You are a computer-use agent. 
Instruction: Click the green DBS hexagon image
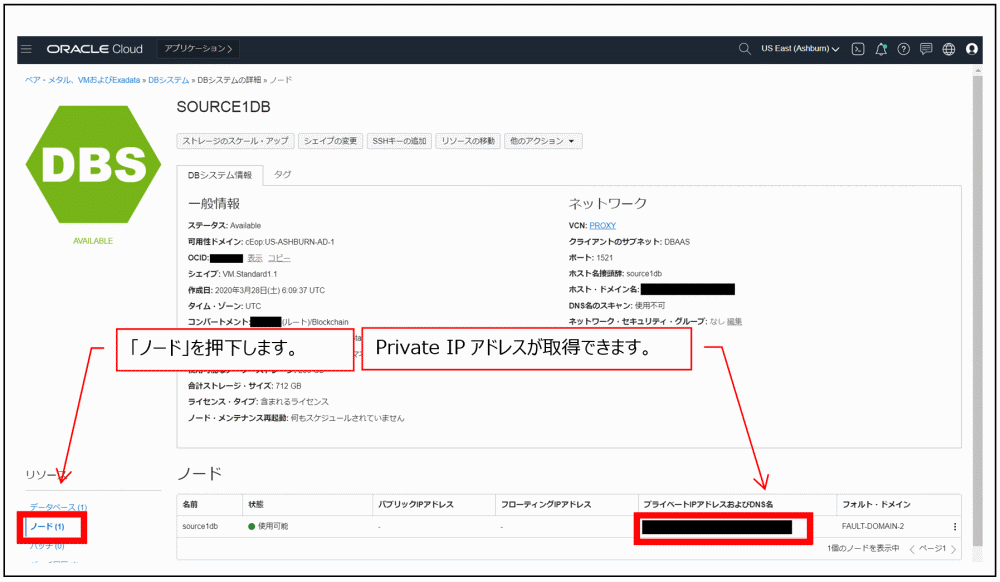coord(93,164)
